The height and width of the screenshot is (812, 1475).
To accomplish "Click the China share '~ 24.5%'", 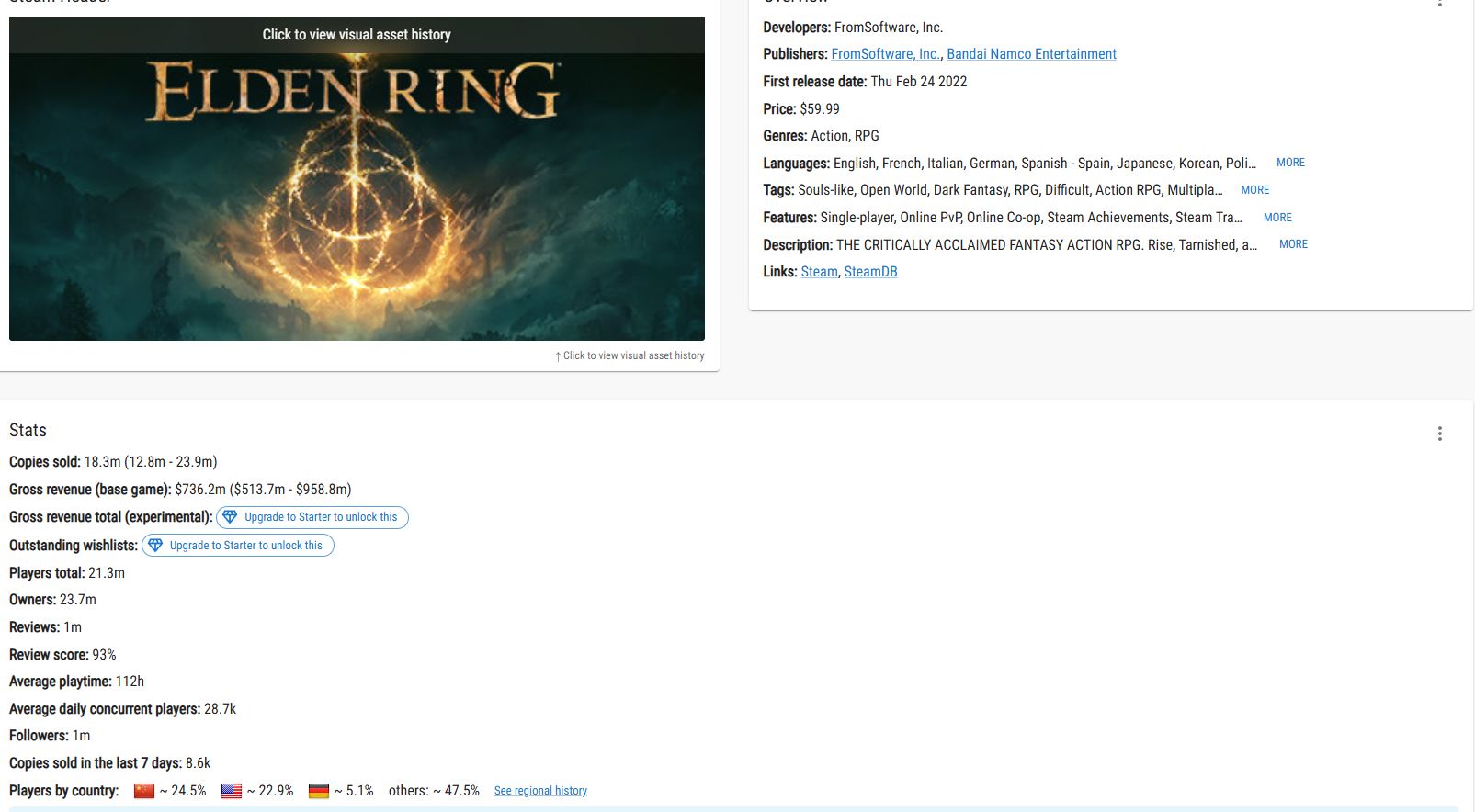I will pos(183,791).
